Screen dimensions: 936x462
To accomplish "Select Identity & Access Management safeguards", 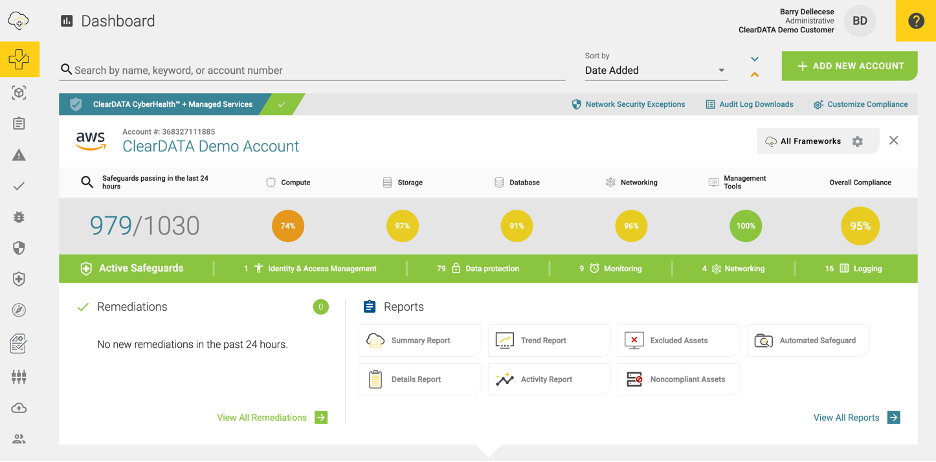I will [x=310, y=269].
